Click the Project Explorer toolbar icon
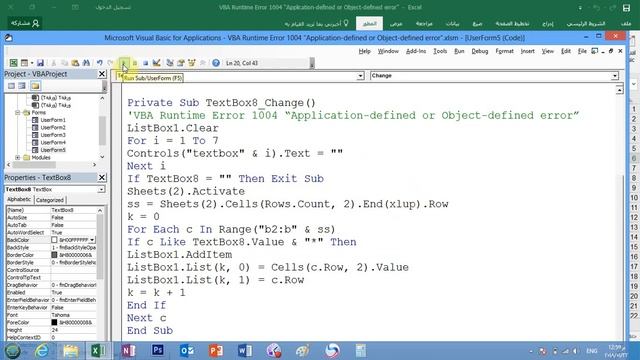This screenshot has height=360, width=640. click(170, 63)
